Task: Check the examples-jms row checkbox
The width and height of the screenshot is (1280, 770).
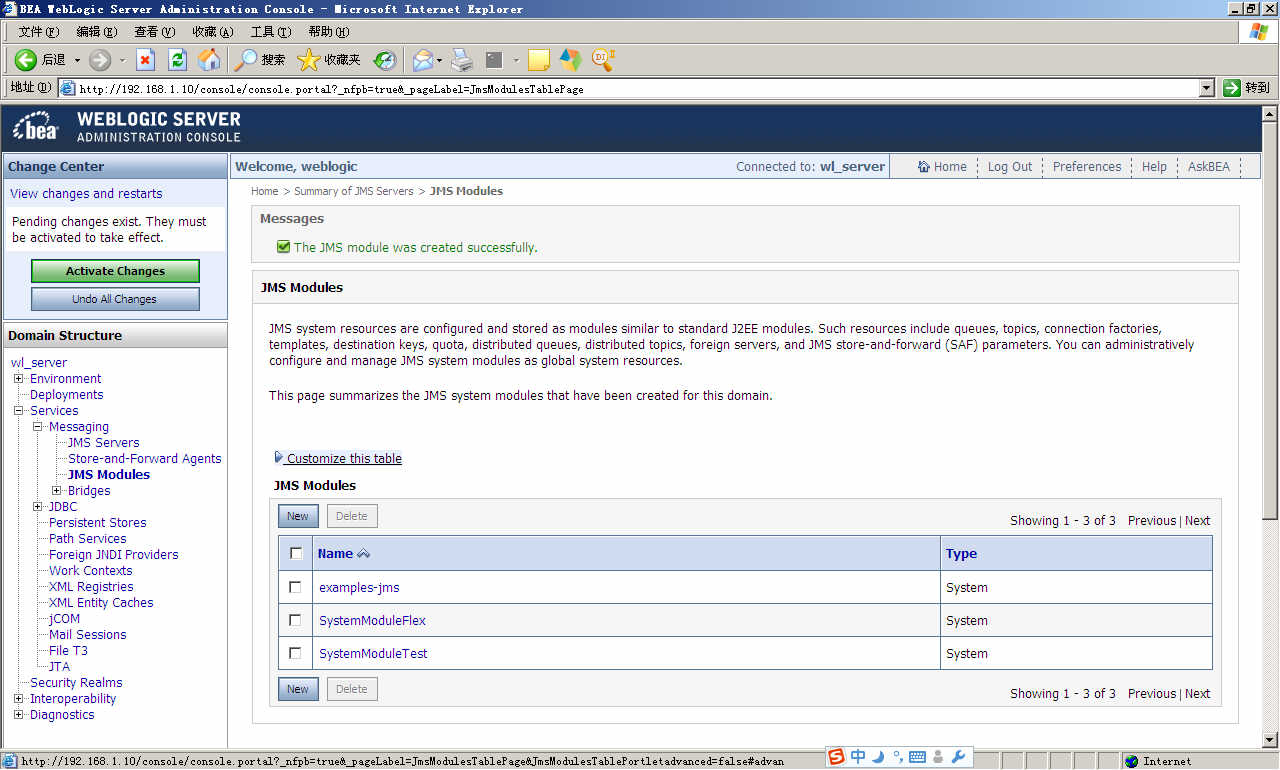Action: click(295, 587)
